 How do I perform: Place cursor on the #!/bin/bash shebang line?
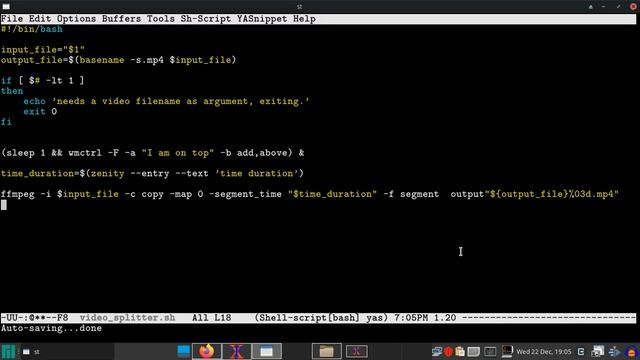point(32,29)
